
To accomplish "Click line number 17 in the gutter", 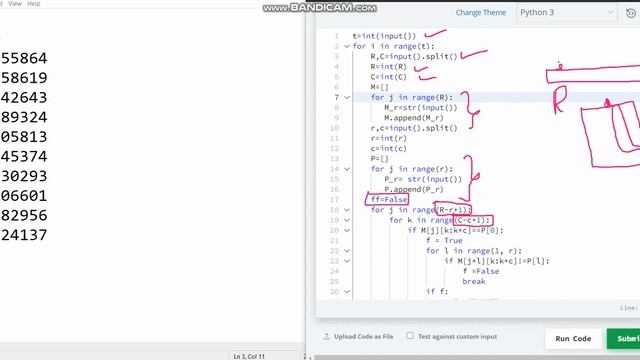I will tap(335, 200).
